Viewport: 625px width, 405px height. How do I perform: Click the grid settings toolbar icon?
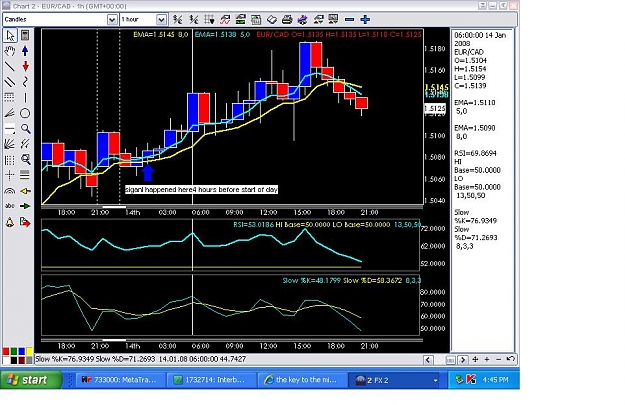click(209, 19)
